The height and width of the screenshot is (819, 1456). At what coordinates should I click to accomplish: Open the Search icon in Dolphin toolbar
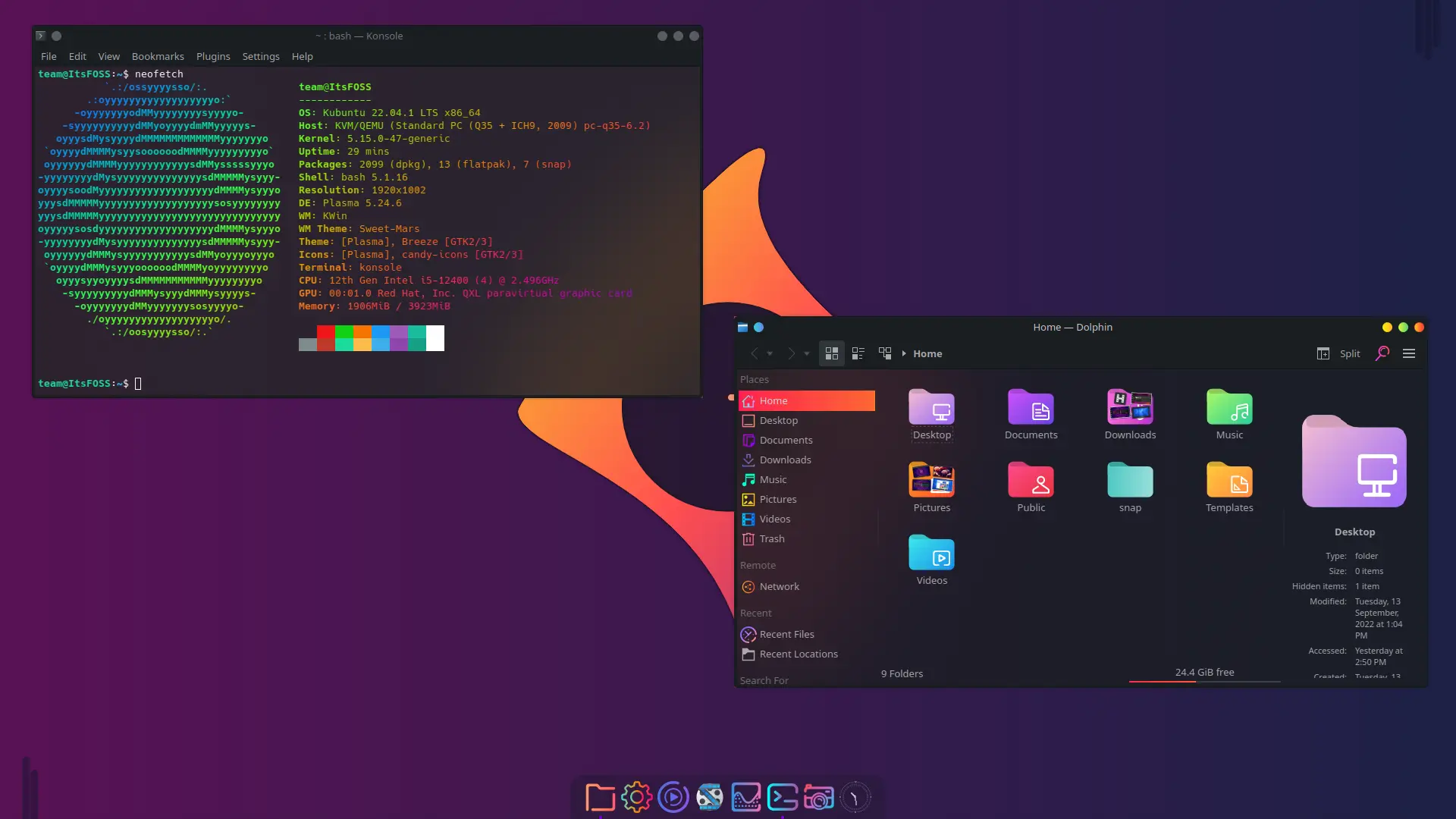point(1382,352)
